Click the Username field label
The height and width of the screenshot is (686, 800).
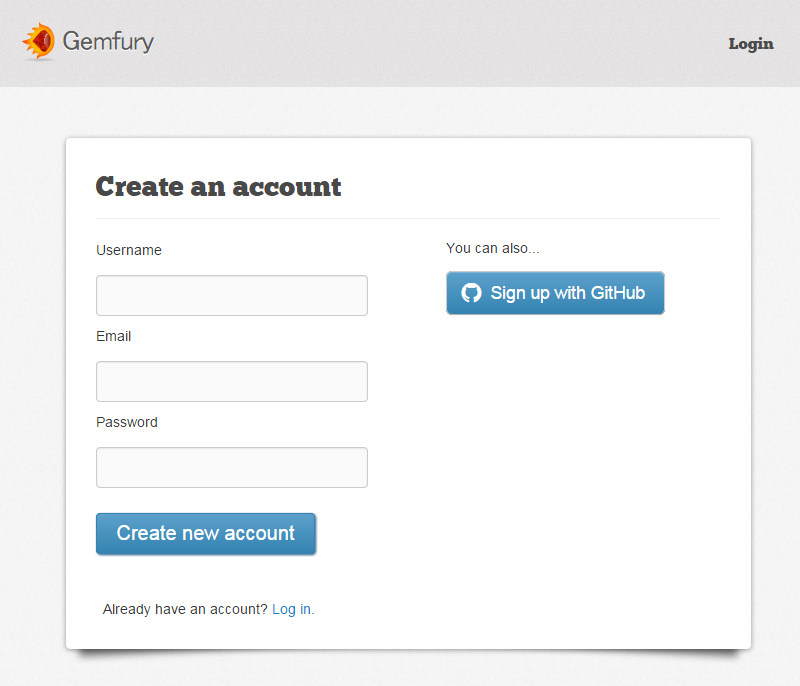click(x=128, y=250)
